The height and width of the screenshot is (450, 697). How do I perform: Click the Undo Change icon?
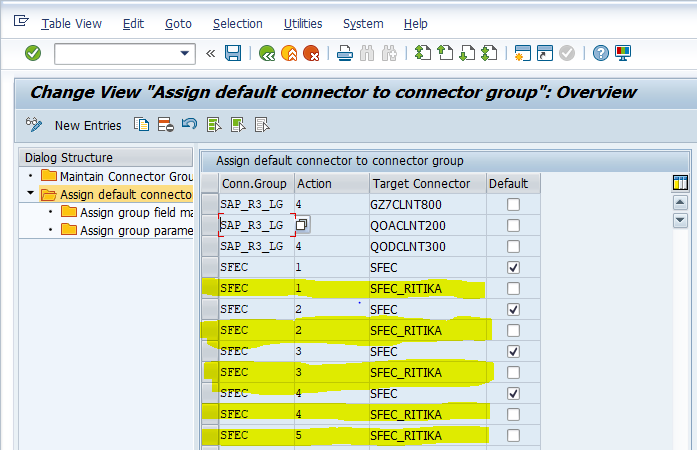[189, 124]
